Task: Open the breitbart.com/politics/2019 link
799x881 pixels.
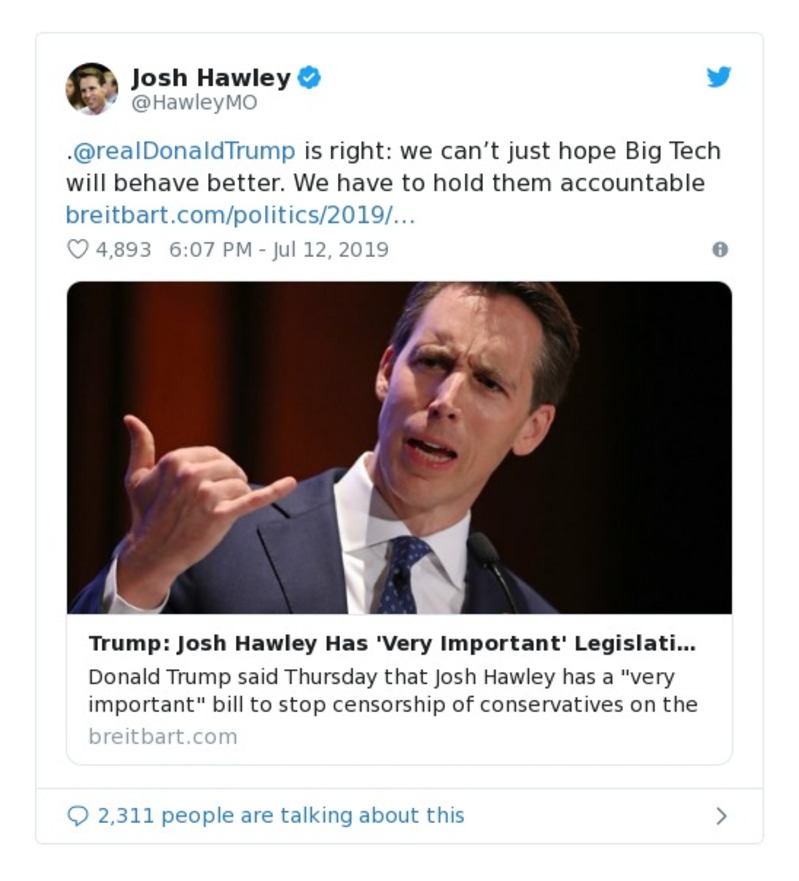Action: click(x=240, y=215)
